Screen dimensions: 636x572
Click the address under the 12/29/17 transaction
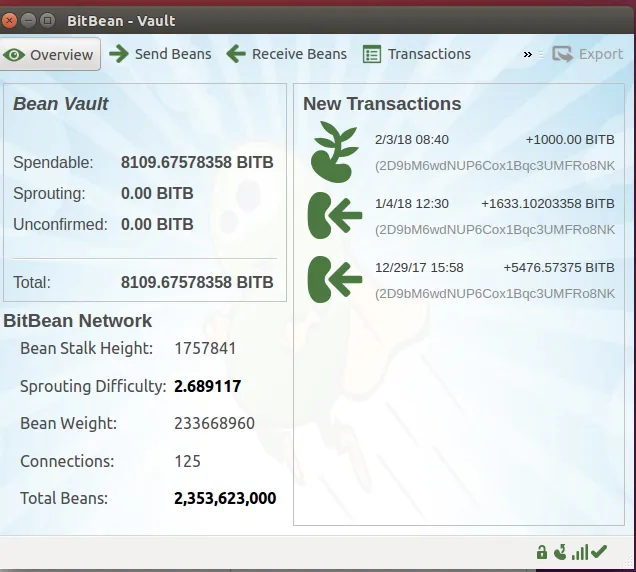(495, 294)
